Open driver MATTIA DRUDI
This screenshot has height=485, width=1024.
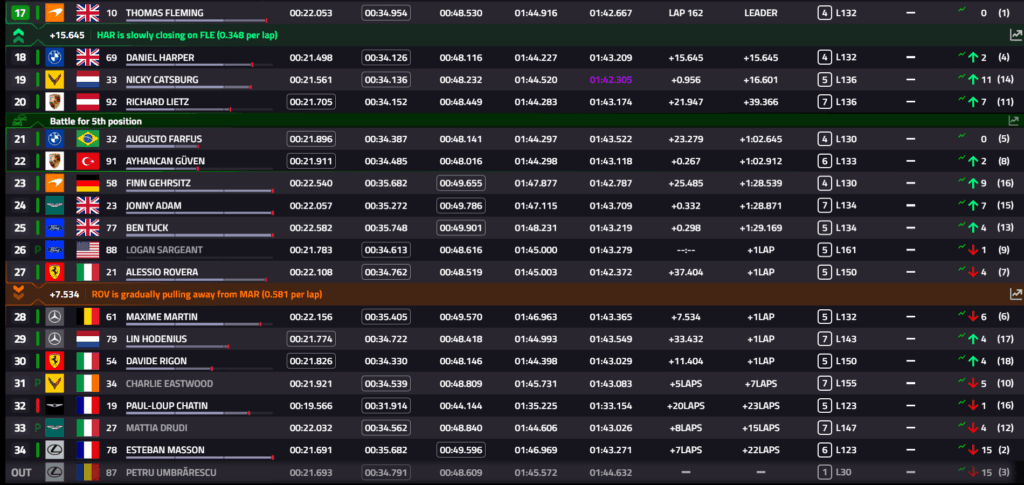pyautogui.click(x=155, y=428)
